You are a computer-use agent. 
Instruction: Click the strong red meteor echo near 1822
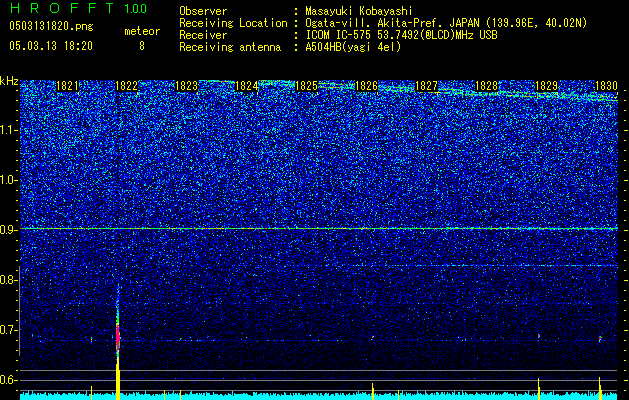click(118, 336)
